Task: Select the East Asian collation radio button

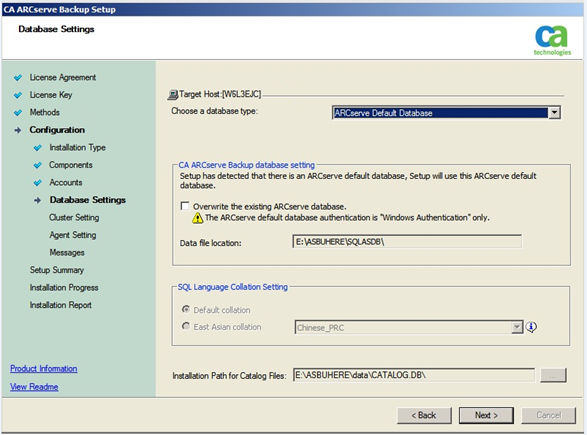Action: point(186,326)
